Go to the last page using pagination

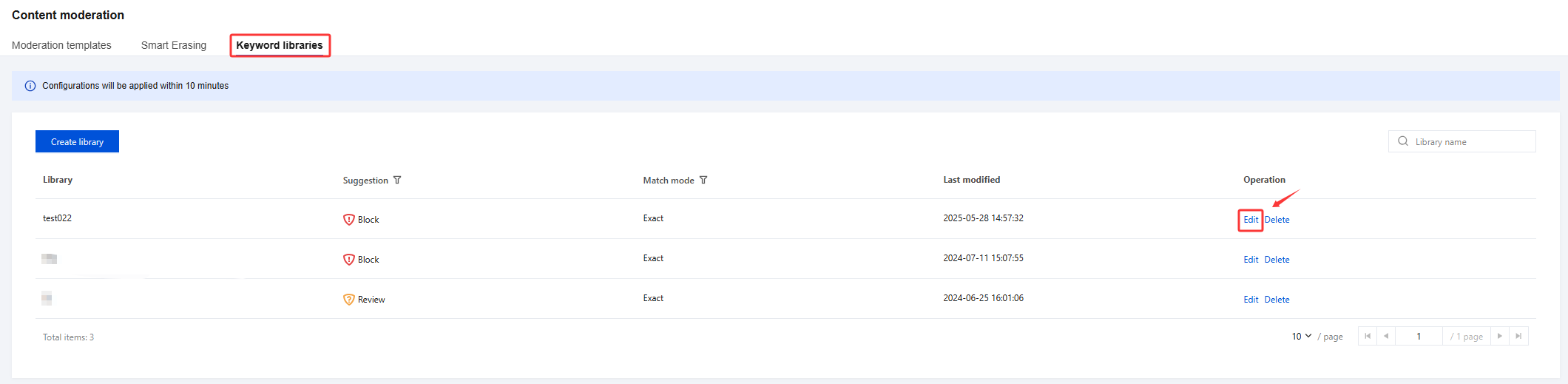(x=1518, y=336)
